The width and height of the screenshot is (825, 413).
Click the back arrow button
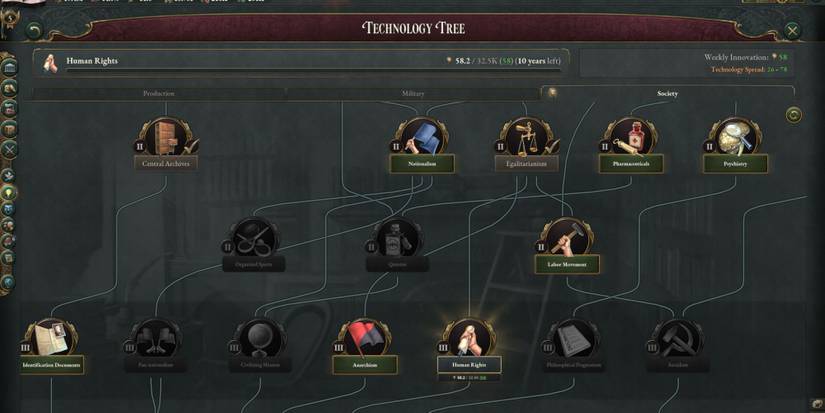coord(35,31)
